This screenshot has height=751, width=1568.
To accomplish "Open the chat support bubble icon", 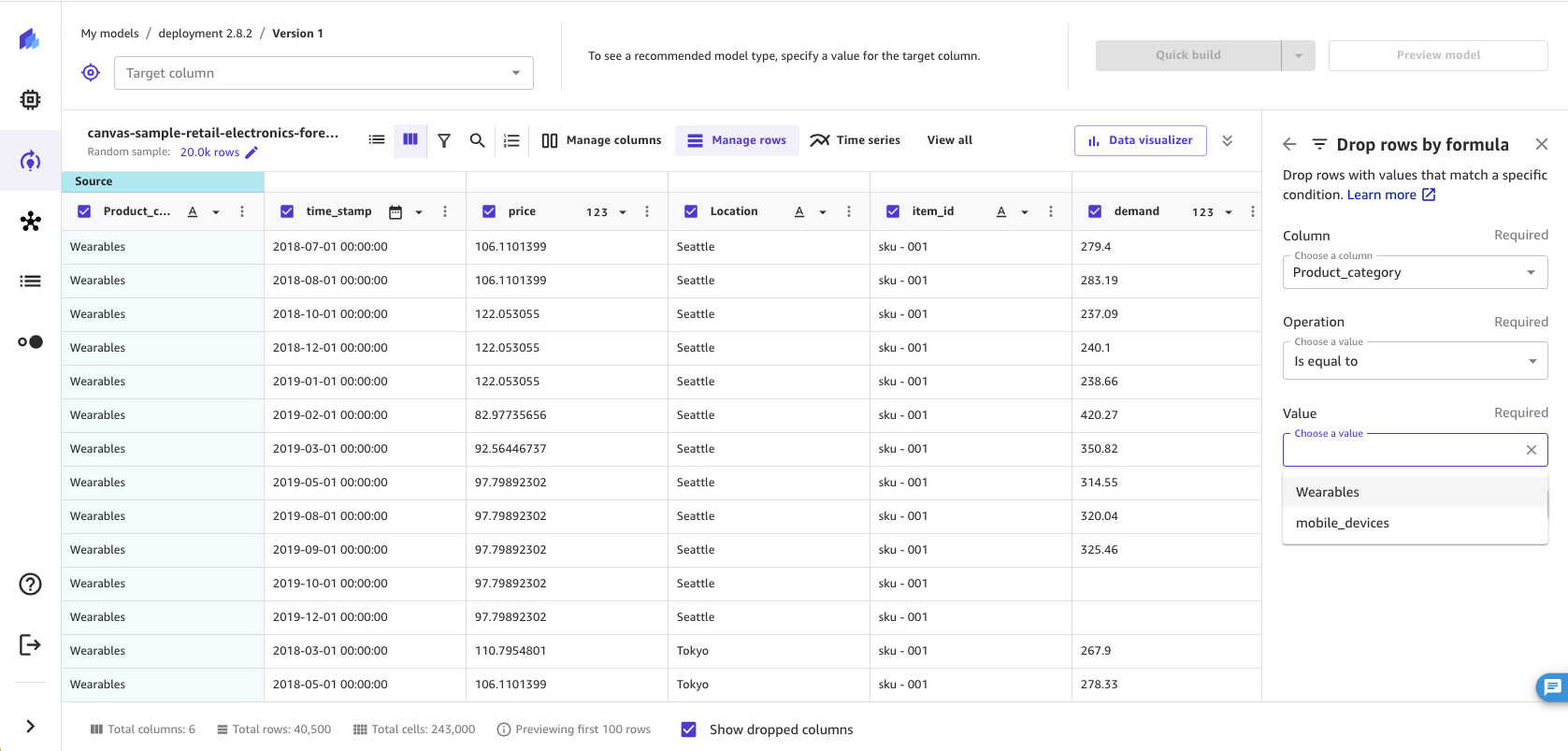I will tap(1551, 687).
